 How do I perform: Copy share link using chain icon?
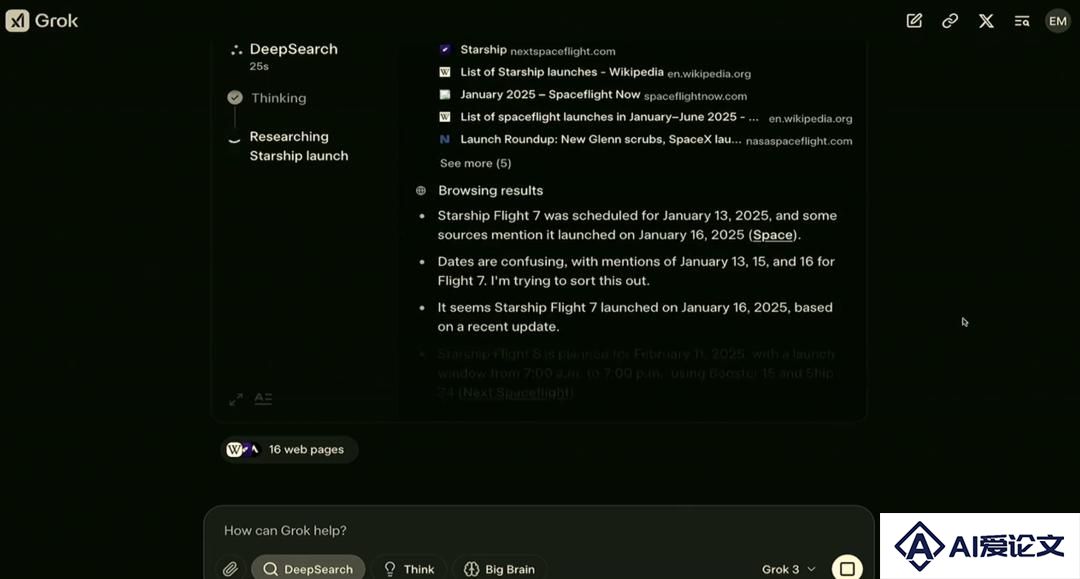tap(950, 21)
